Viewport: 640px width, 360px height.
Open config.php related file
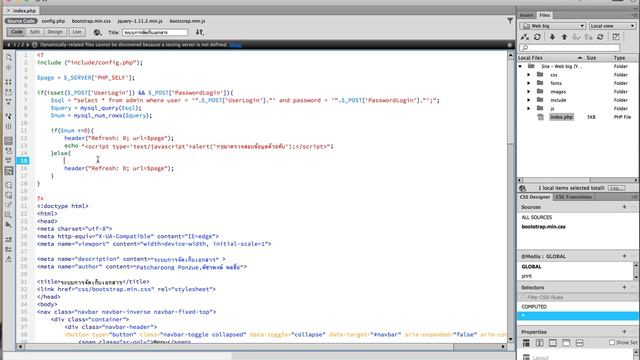(x=53, y=21)
